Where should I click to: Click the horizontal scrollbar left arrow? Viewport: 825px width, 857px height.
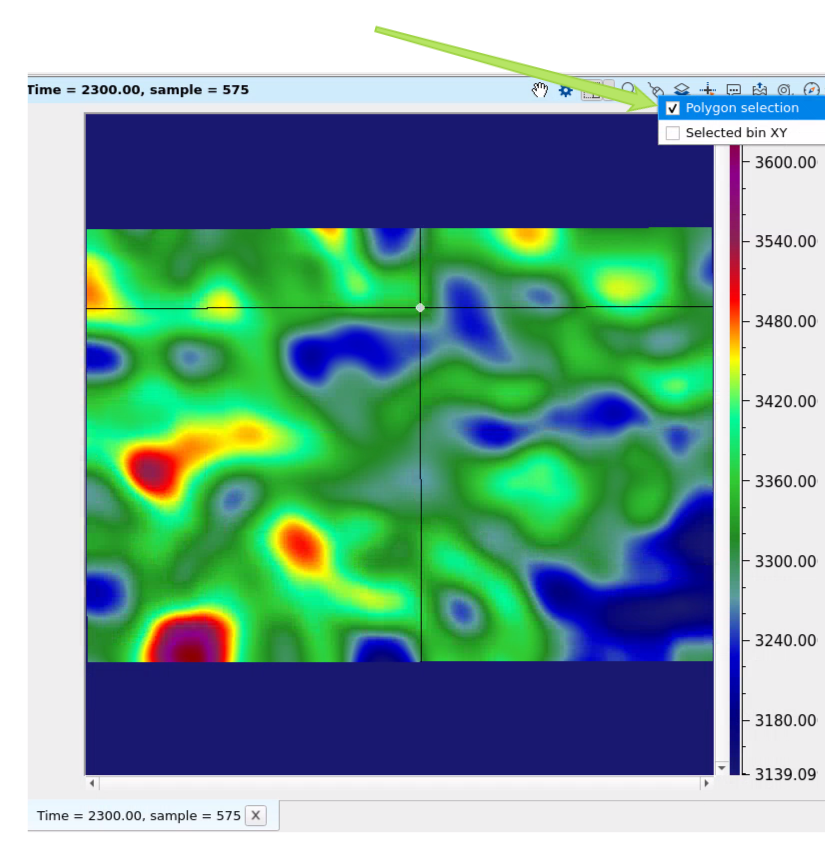coord(92,783)
